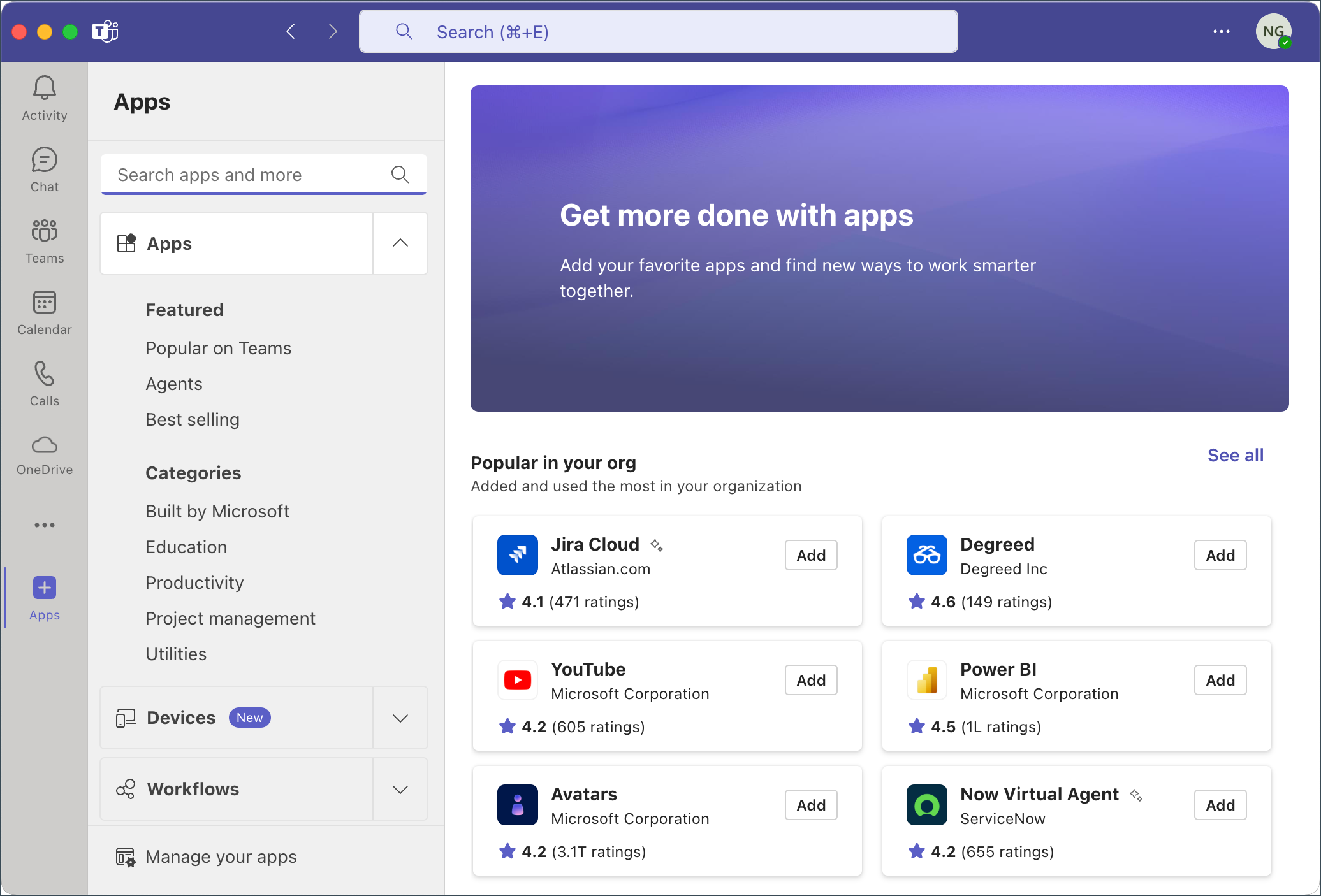Expand the Workflows section chevron
The image size is (1321, 896).
[400, 790]
